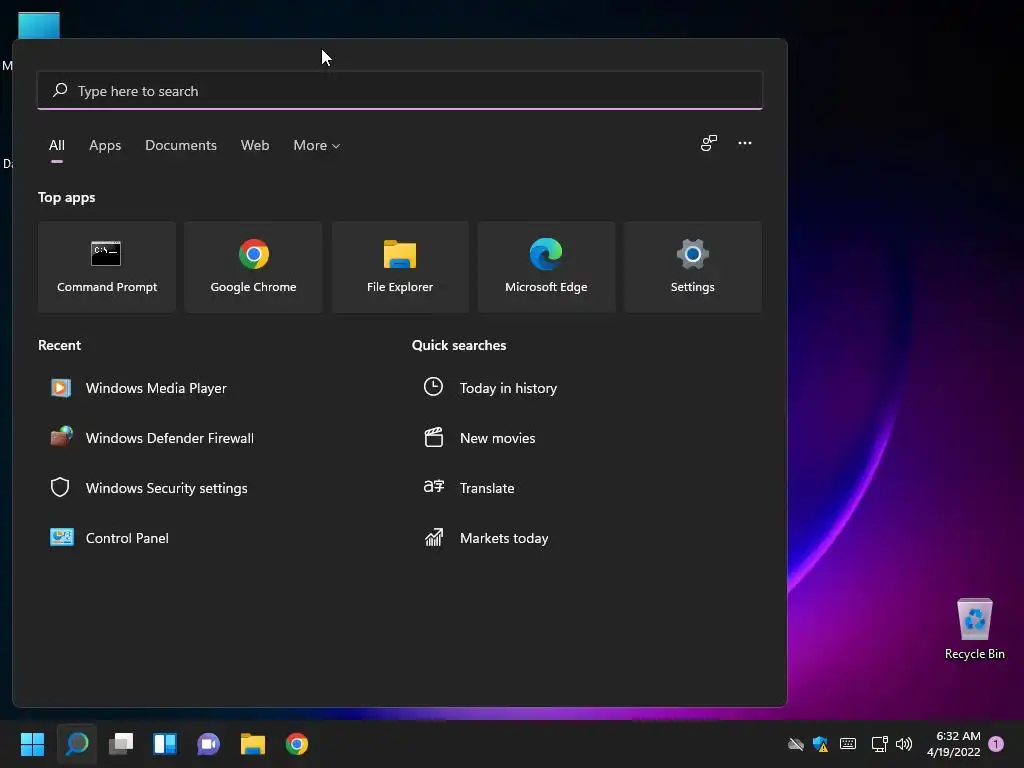Viewport: 1024px width, 768px height.
Task: Click the touch keyboard tray icon
Action: click(x=848, y=744)
